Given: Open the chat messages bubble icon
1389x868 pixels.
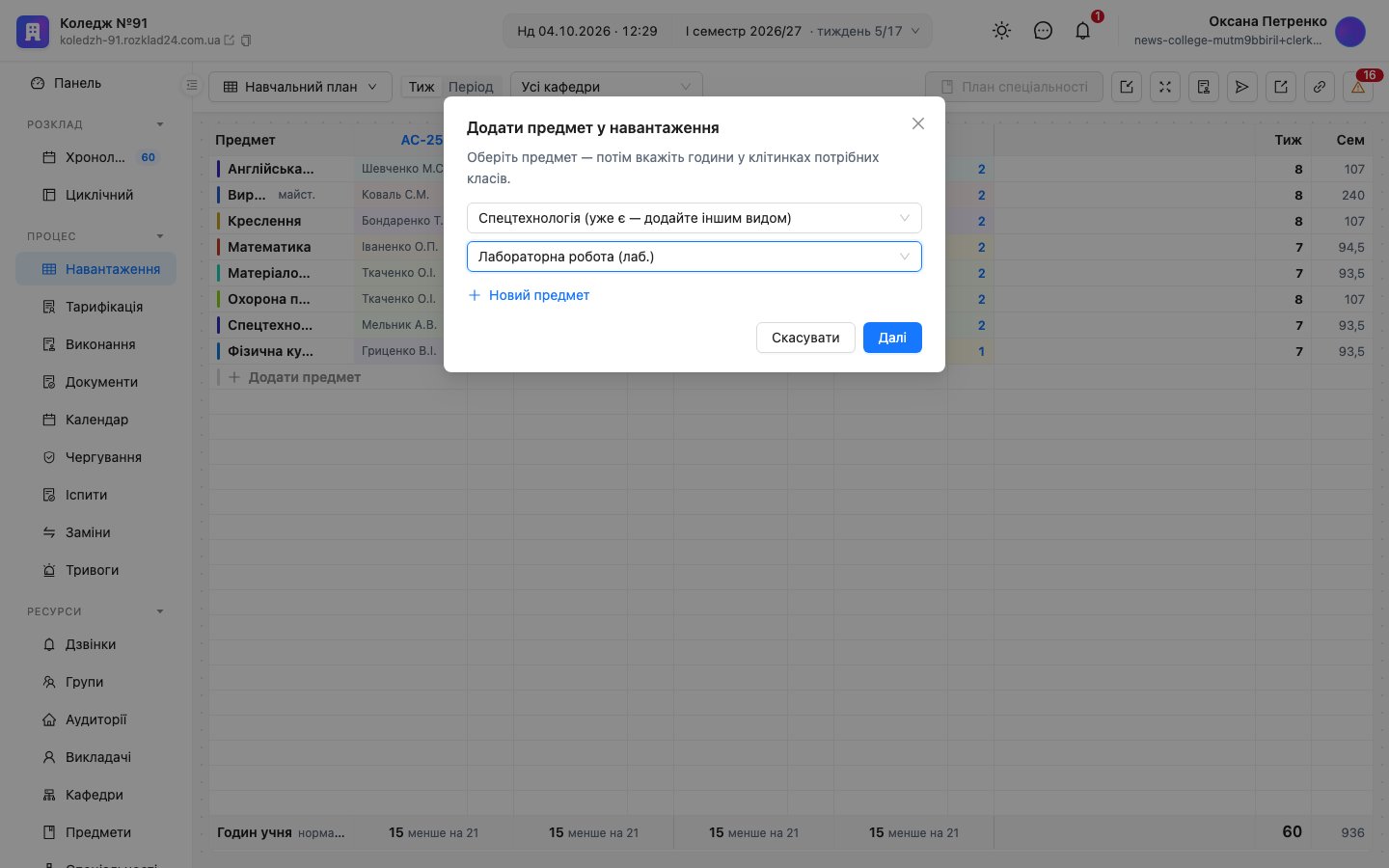Looking at the screenshot, I should coord(1043,31).
